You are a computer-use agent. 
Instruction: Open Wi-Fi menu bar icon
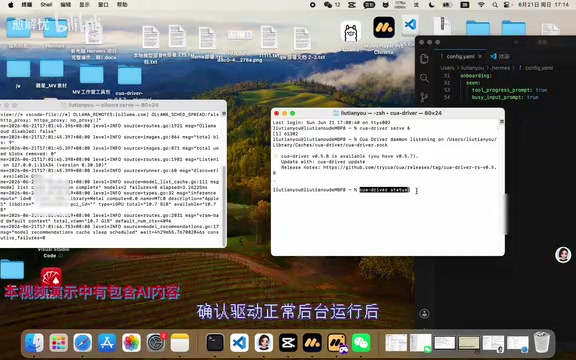point(481,5)
